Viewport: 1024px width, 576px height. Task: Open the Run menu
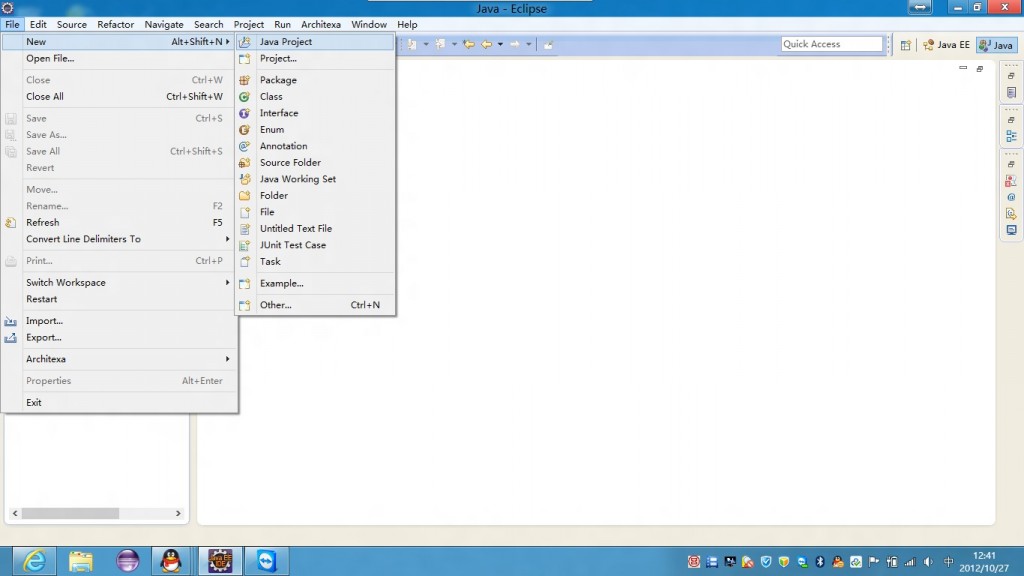(x=282, y=24)
